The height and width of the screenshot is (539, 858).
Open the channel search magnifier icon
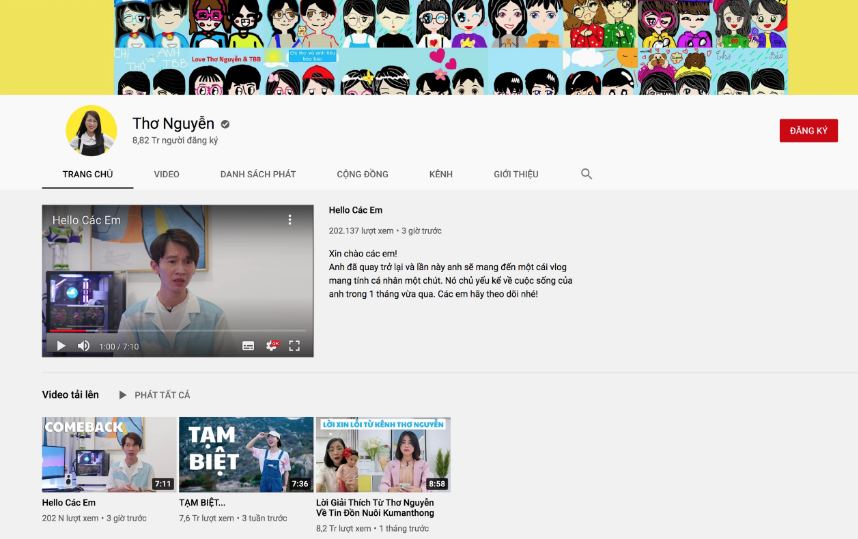(x=586, y=174)
